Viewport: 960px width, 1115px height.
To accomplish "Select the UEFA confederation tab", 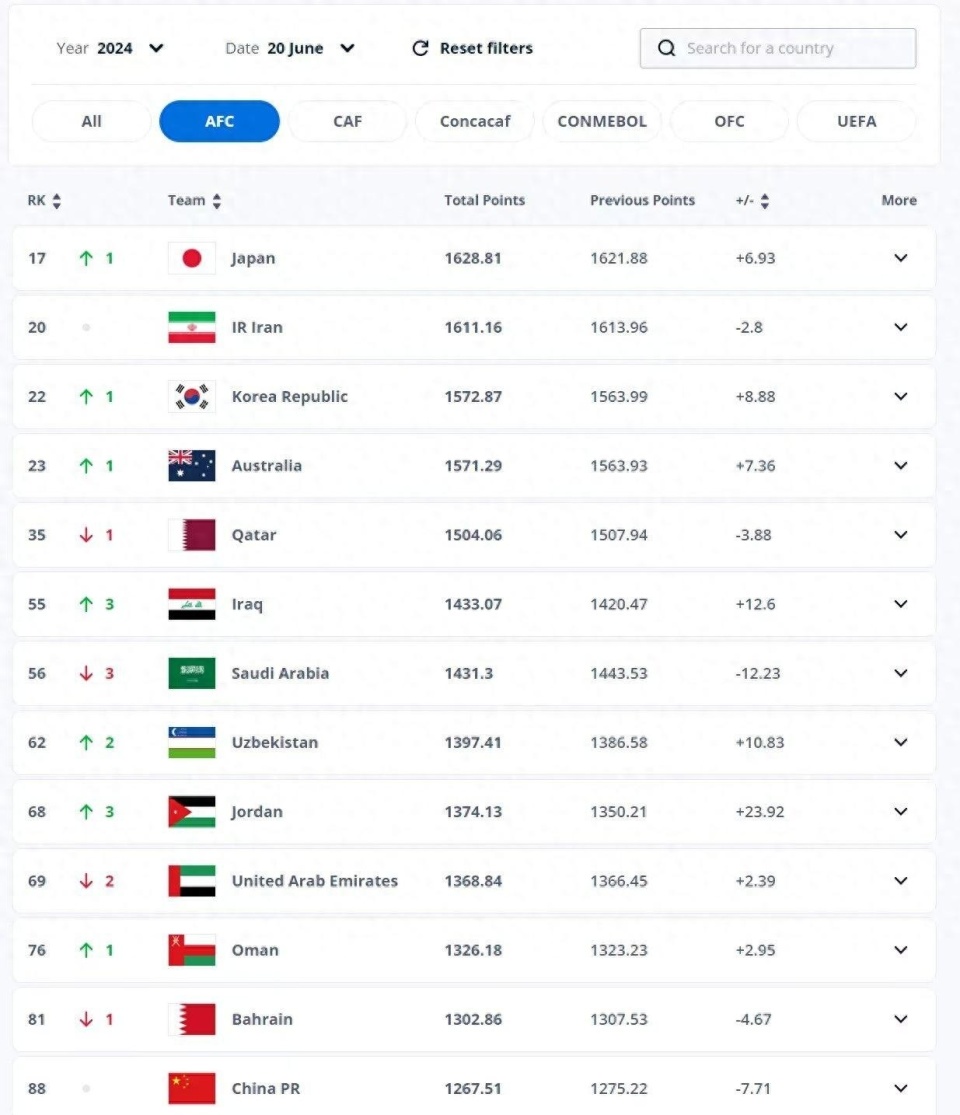I will (x=856, y=122).
